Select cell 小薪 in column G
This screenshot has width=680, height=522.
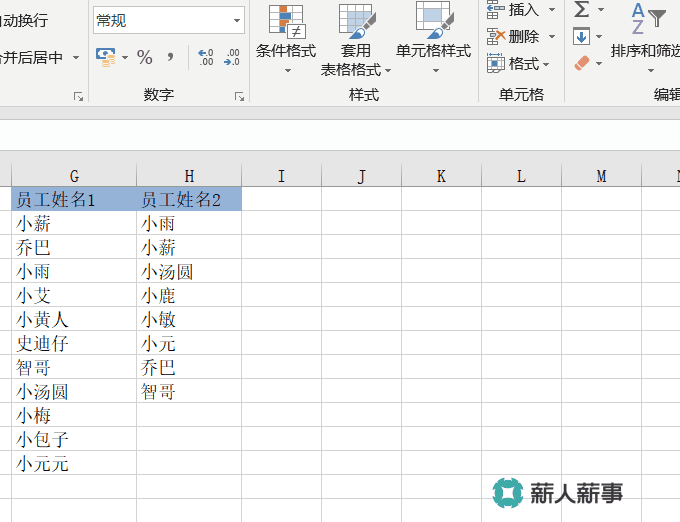(74, 223)
